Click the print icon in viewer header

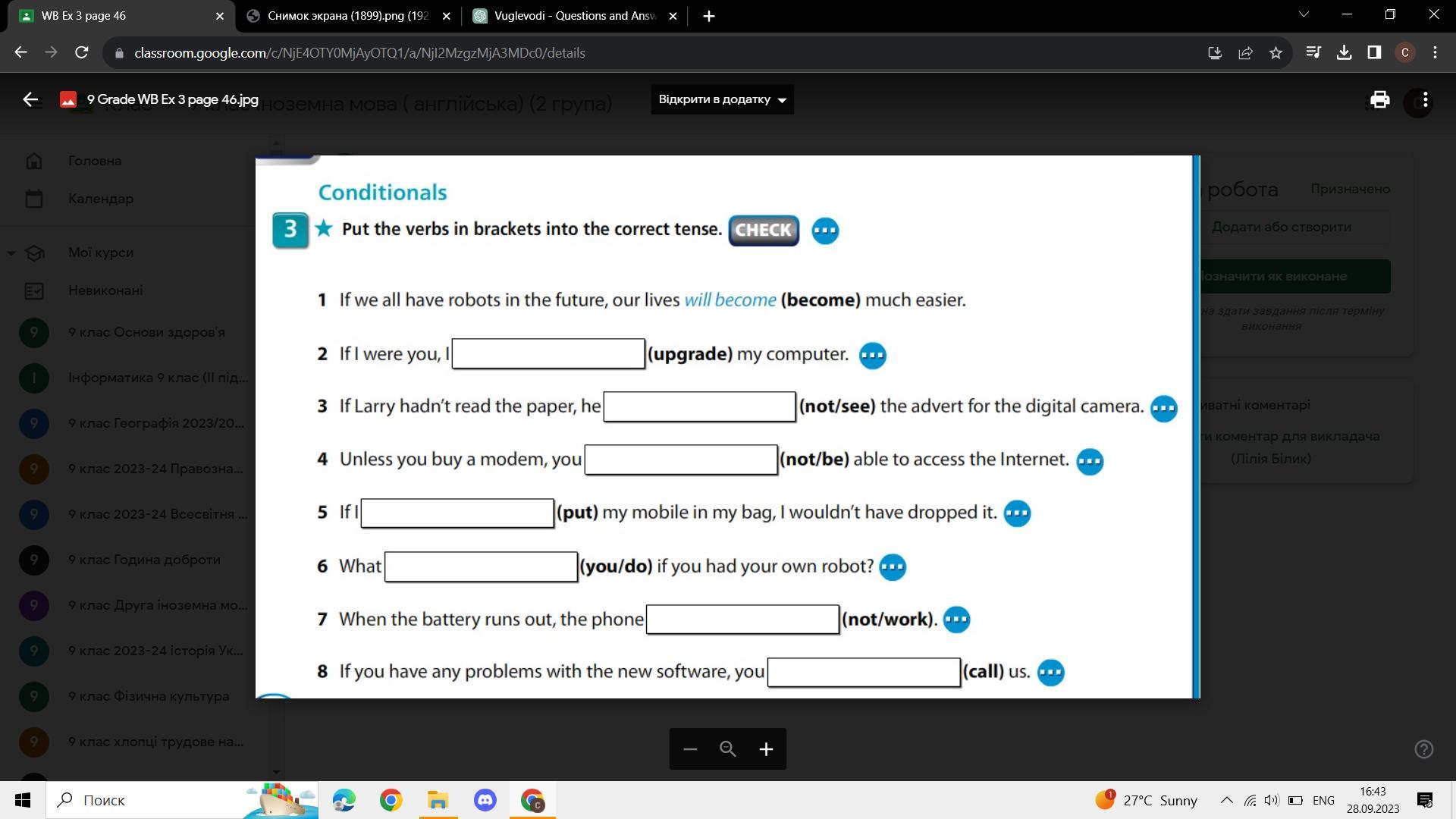click(x=1379, y=99)
